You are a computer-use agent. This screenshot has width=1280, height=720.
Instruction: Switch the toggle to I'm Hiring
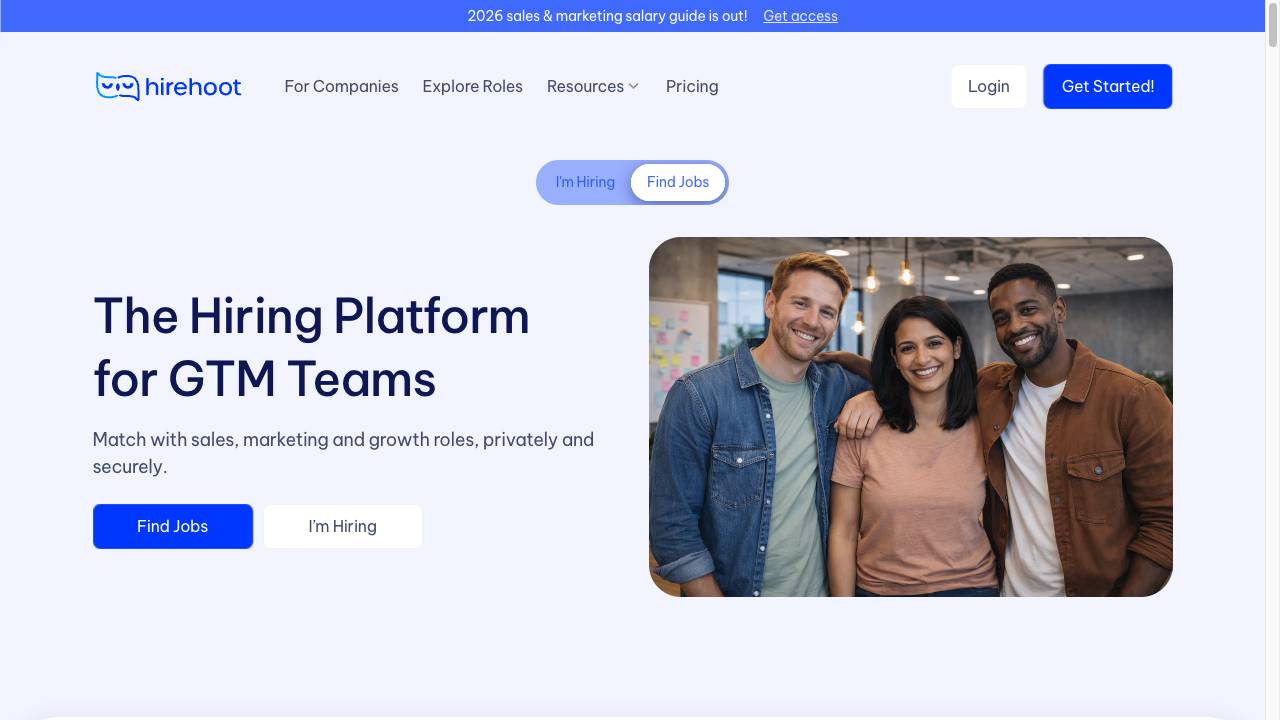coord(585,182)
